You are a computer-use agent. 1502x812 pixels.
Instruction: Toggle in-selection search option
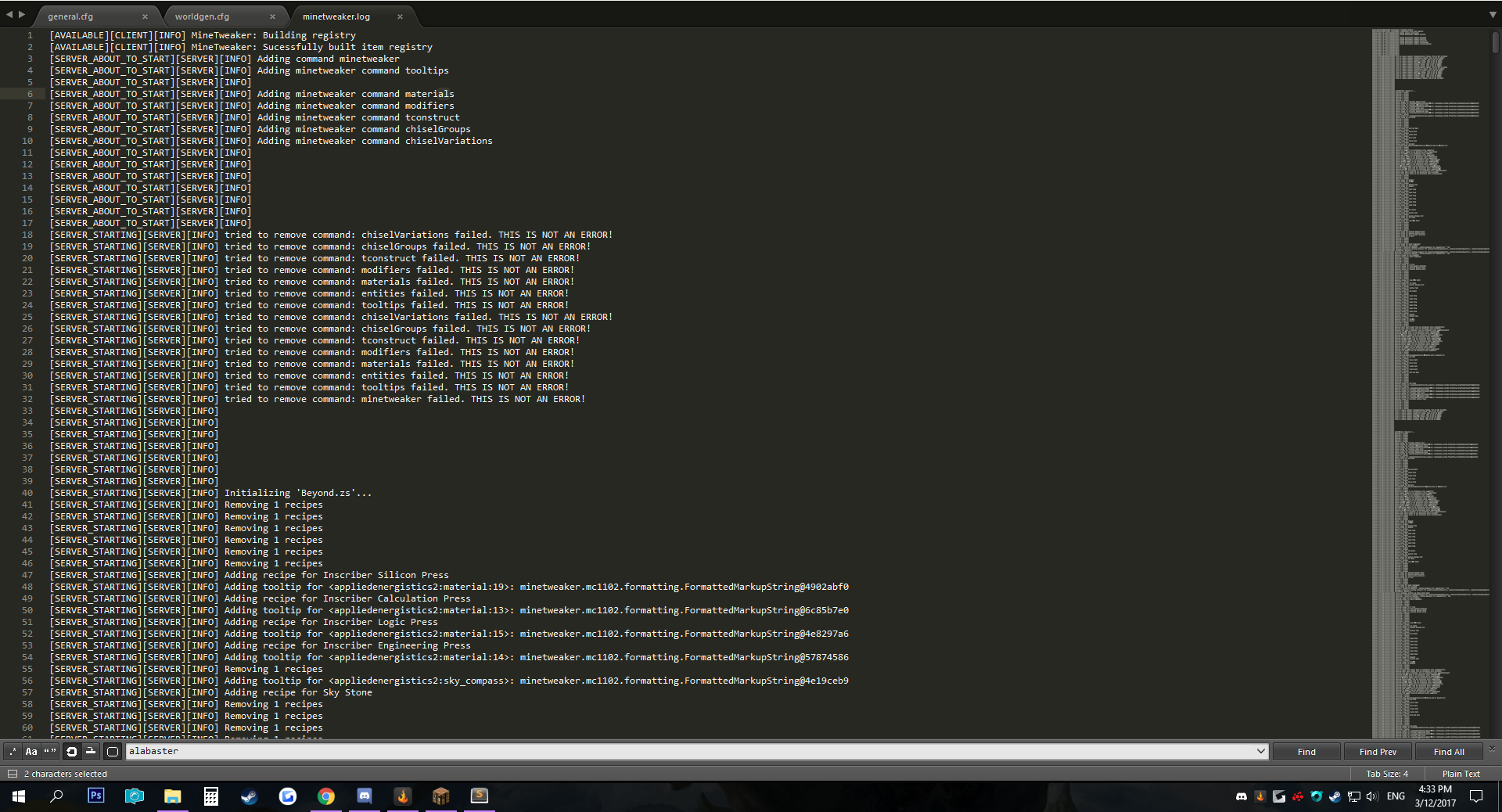tap(91, 752)
